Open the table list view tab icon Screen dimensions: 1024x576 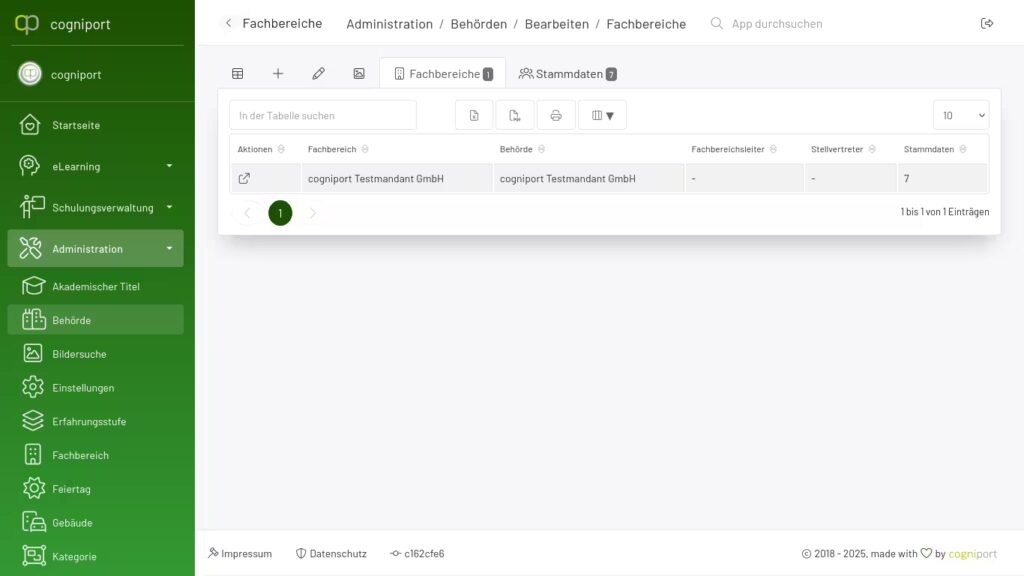coord(238,74)
